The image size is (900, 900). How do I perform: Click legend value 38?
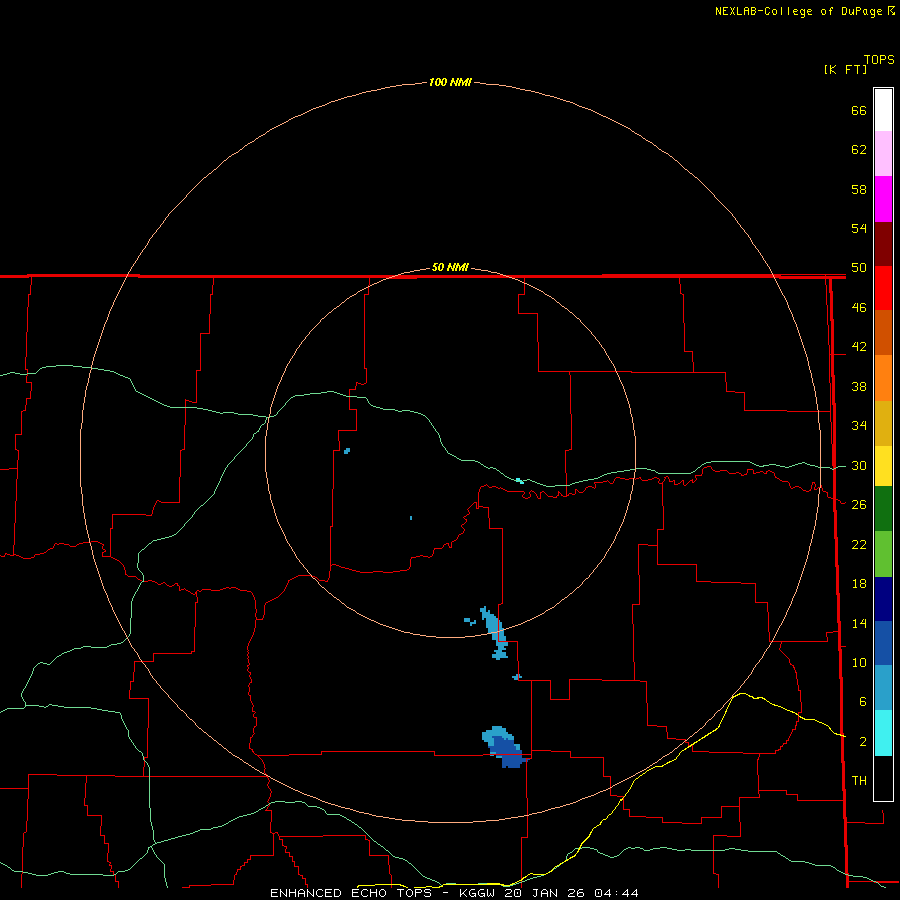pyautogui.click(x=859, y=386)
